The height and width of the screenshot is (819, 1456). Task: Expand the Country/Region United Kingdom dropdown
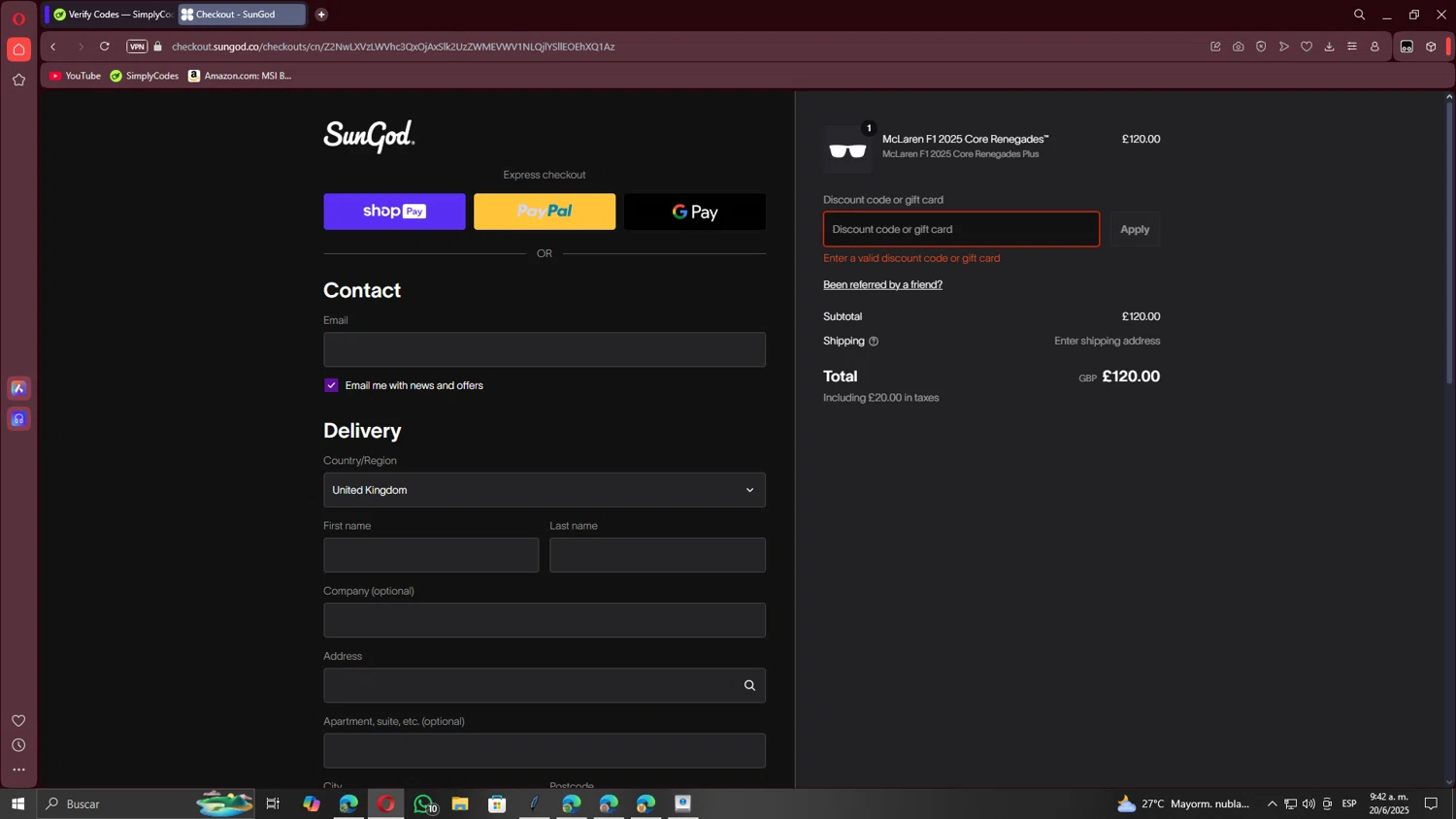(x=545, y=490)
